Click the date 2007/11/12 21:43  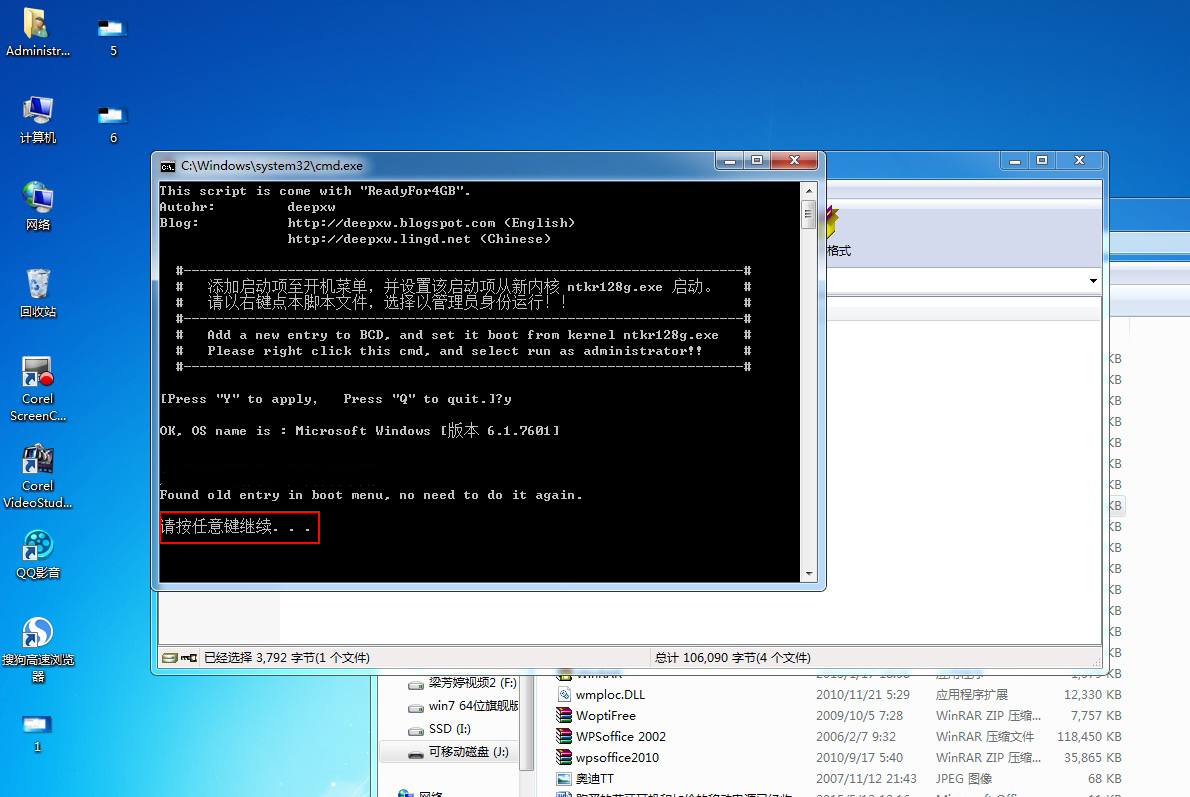click(866, 779)
